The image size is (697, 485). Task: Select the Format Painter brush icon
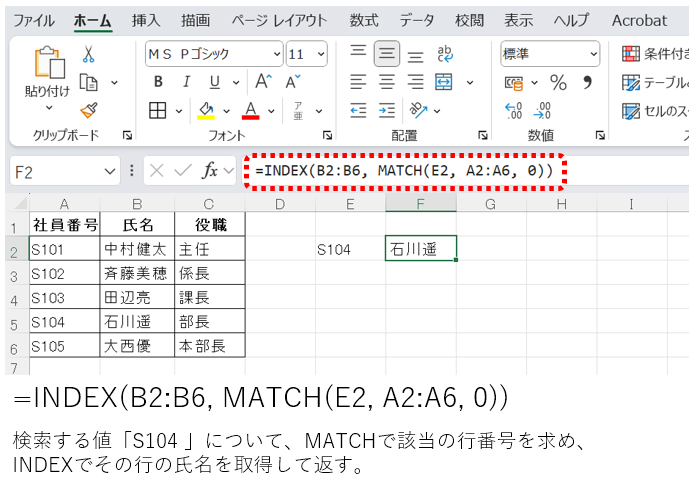(x=89, y=110)
